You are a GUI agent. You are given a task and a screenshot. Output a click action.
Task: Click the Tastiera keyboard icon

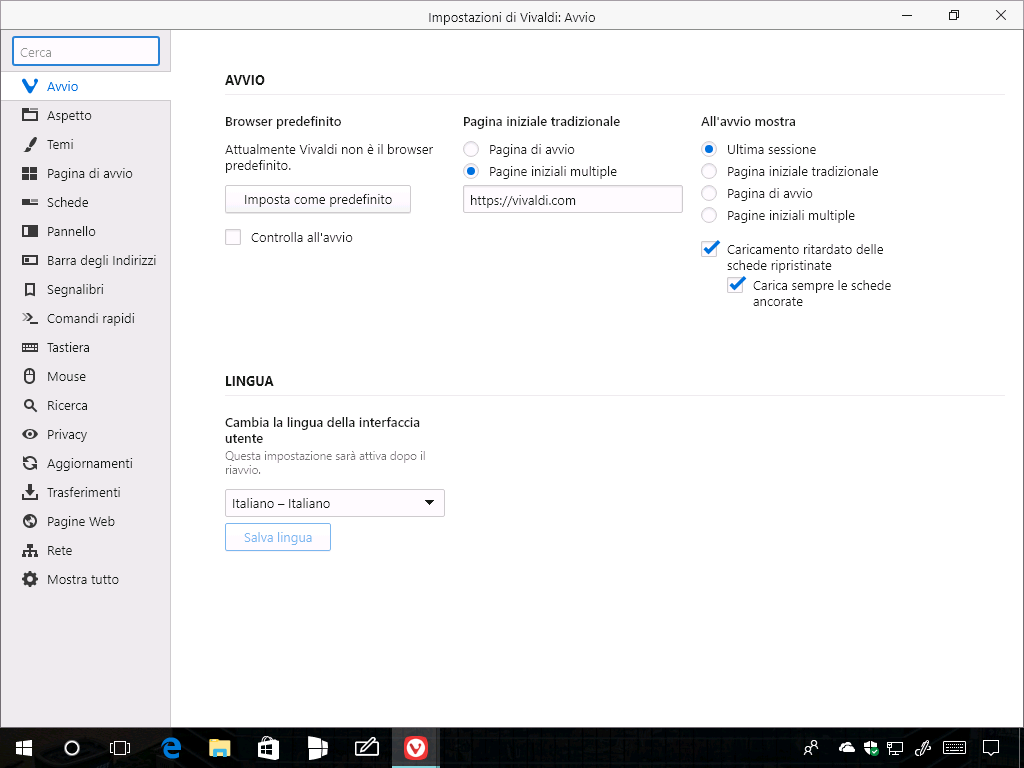coord(30,347)
